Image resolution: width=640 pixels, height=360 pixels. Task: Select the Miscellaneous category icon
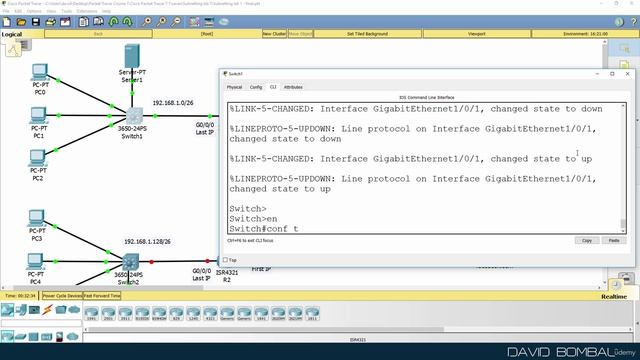pos(61,310)
